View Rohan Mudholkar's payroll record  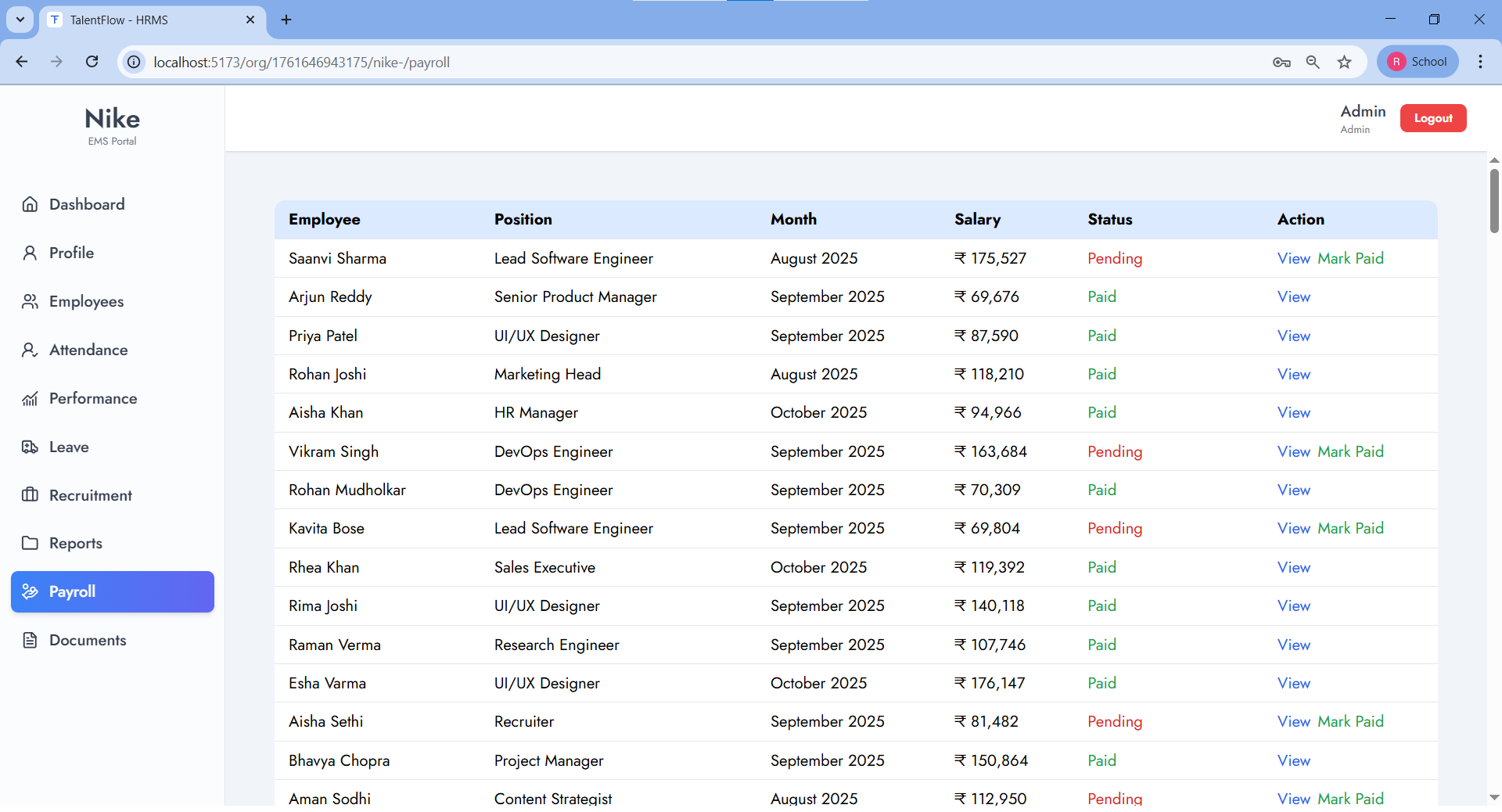[x=1294, y=490]
